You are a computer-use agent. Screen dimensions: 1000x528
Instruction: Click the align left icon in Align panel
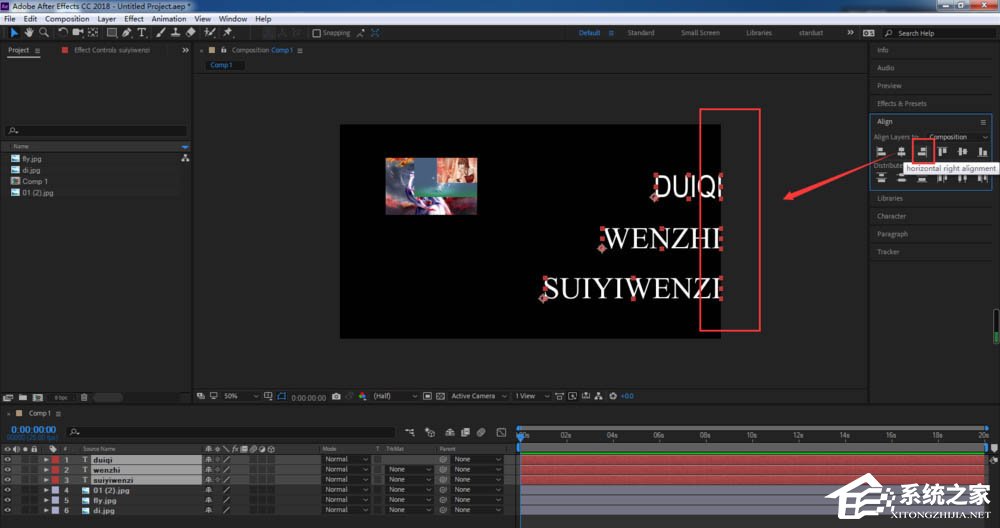[881, 152]
